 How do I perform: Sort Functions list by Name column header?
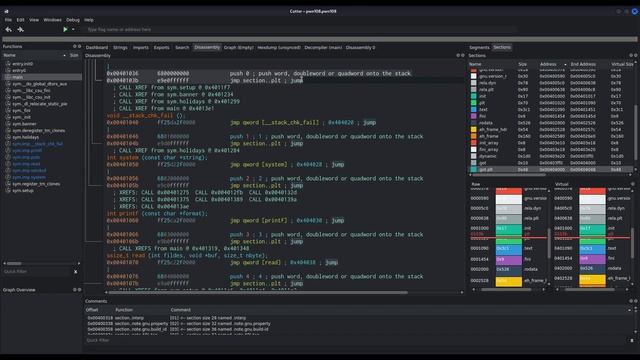tap(35, 55)
